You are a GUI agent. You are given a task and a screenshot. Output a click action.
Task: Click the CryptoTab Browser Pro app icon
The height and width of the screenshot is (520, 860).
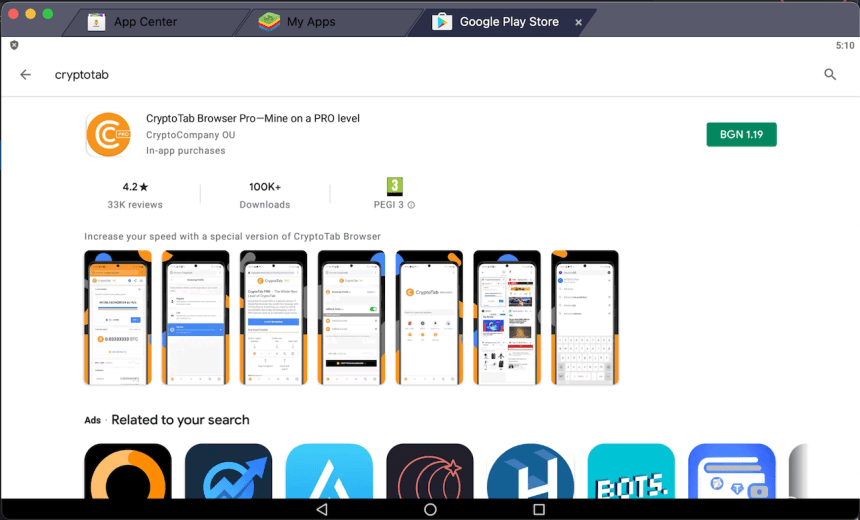[109, 134]
